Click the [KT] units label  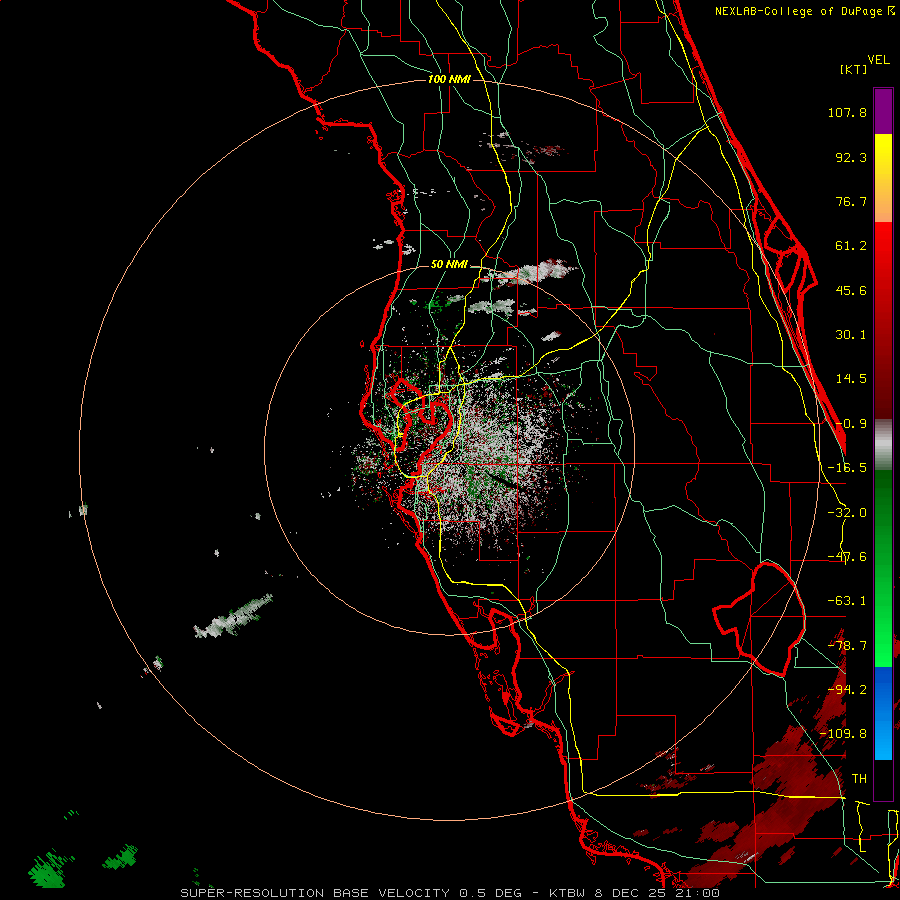(x=854, y=69)
